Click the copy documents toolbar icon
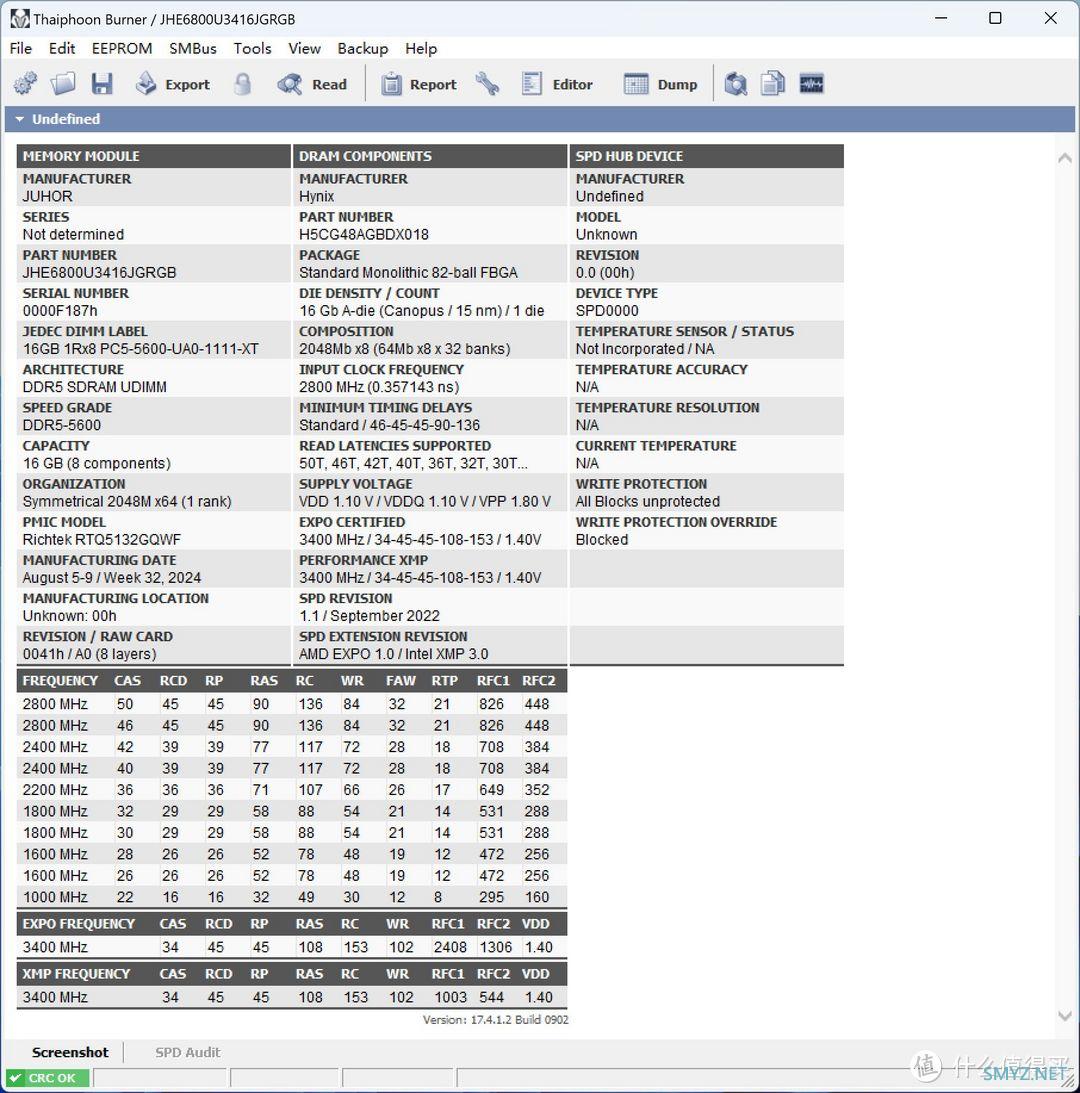Screen dimensions: 1080x1093 (x=773, y=84)
